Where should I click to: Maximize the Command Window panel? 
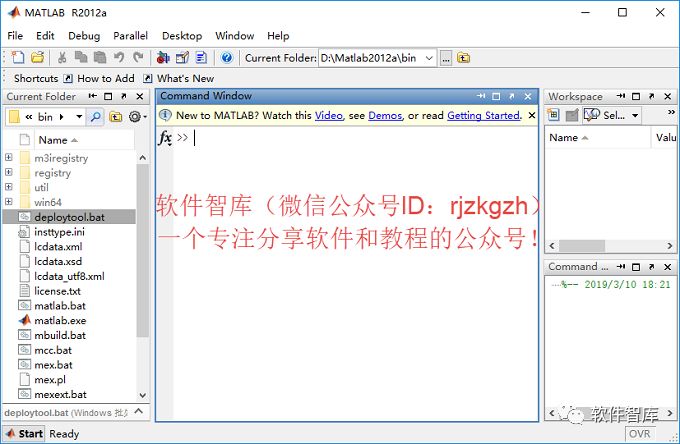coord(496,96)
